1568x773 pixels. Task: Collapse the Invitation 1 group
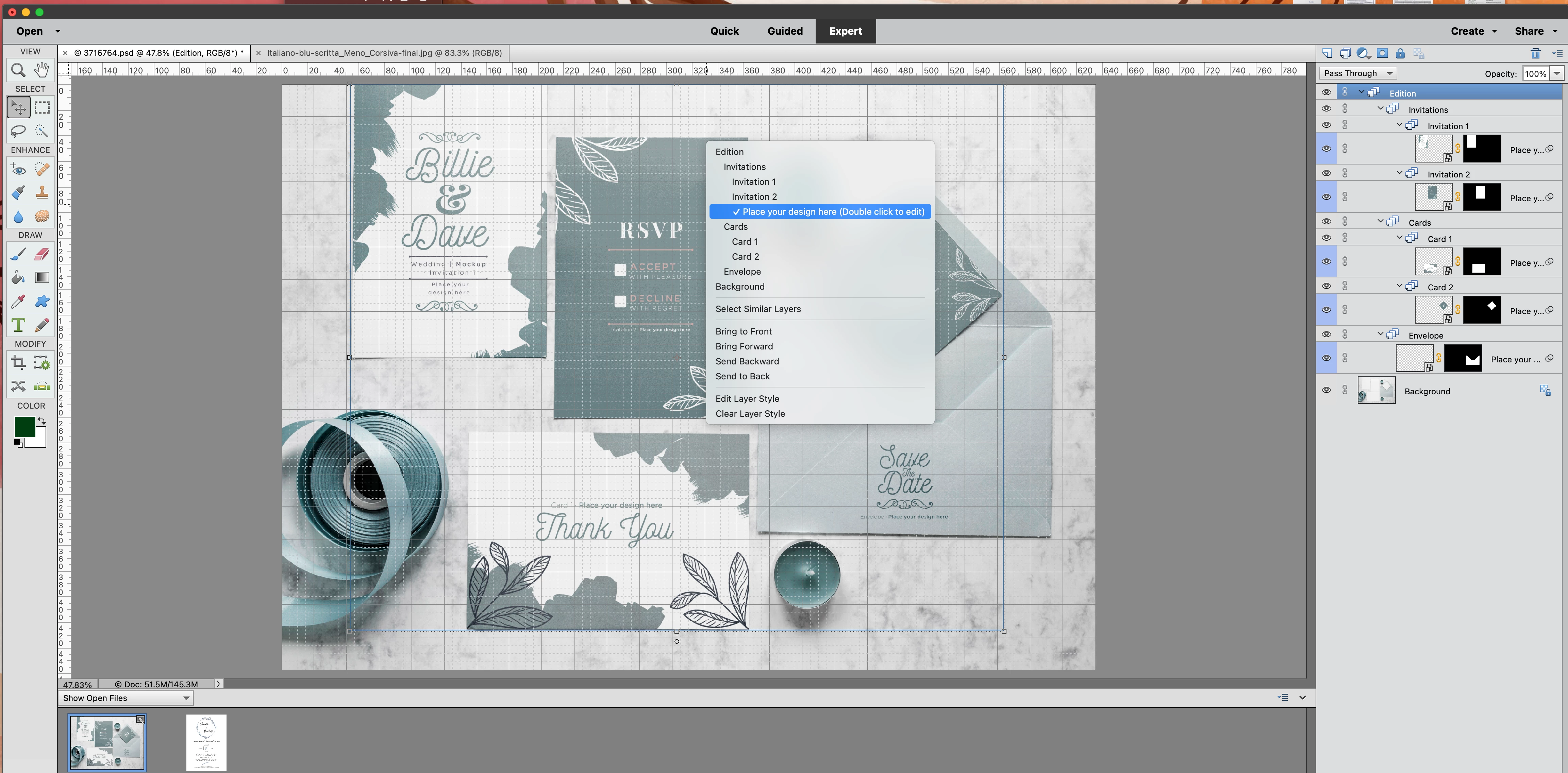click(1399, 125)
